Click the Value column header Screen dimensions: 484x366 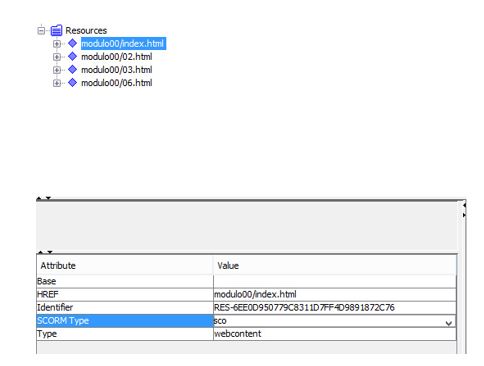(334, 265)
